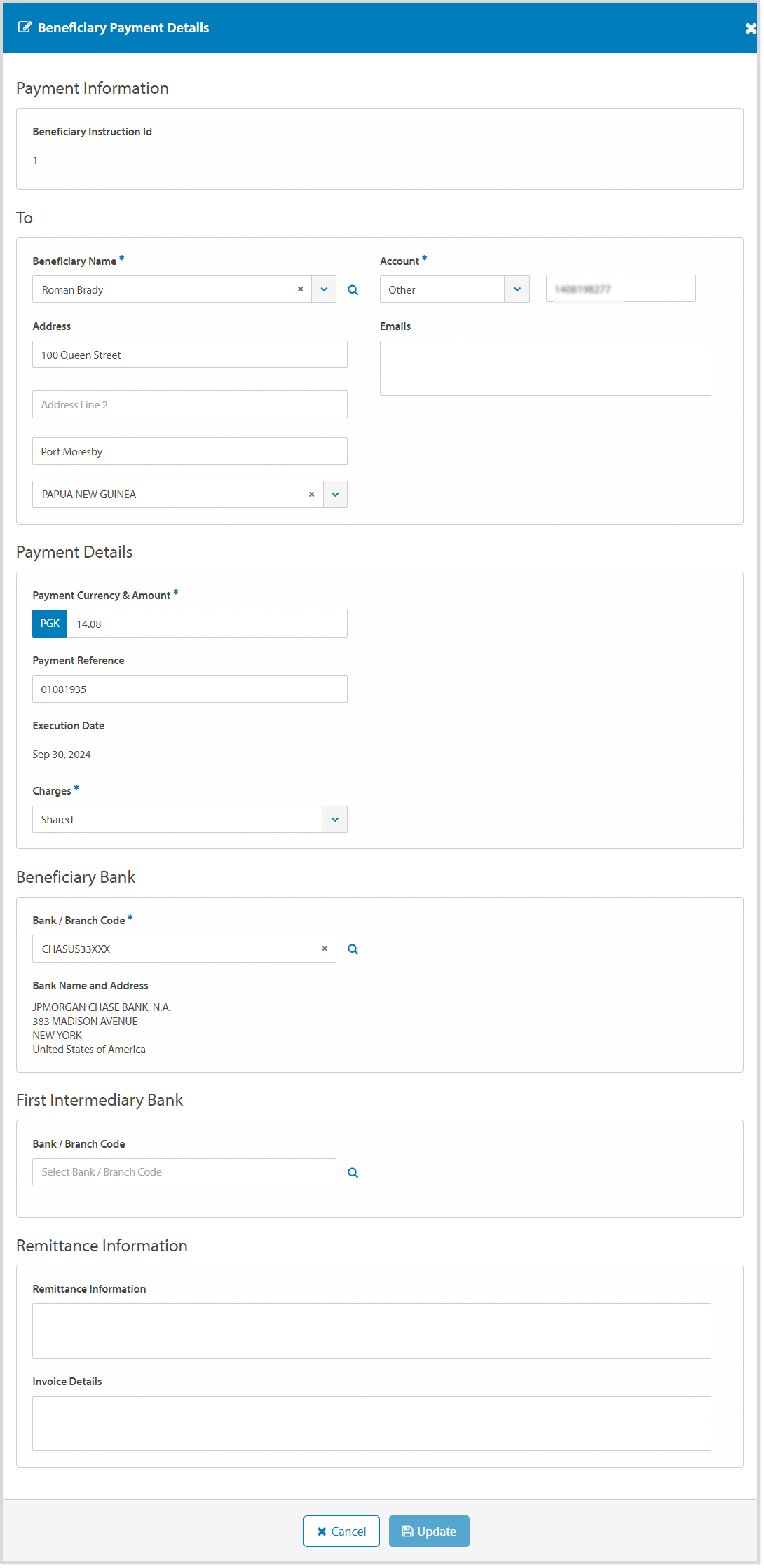Click the Remittance Information text box
This screenshot has width=764, height=1568.
(371, 1330)
